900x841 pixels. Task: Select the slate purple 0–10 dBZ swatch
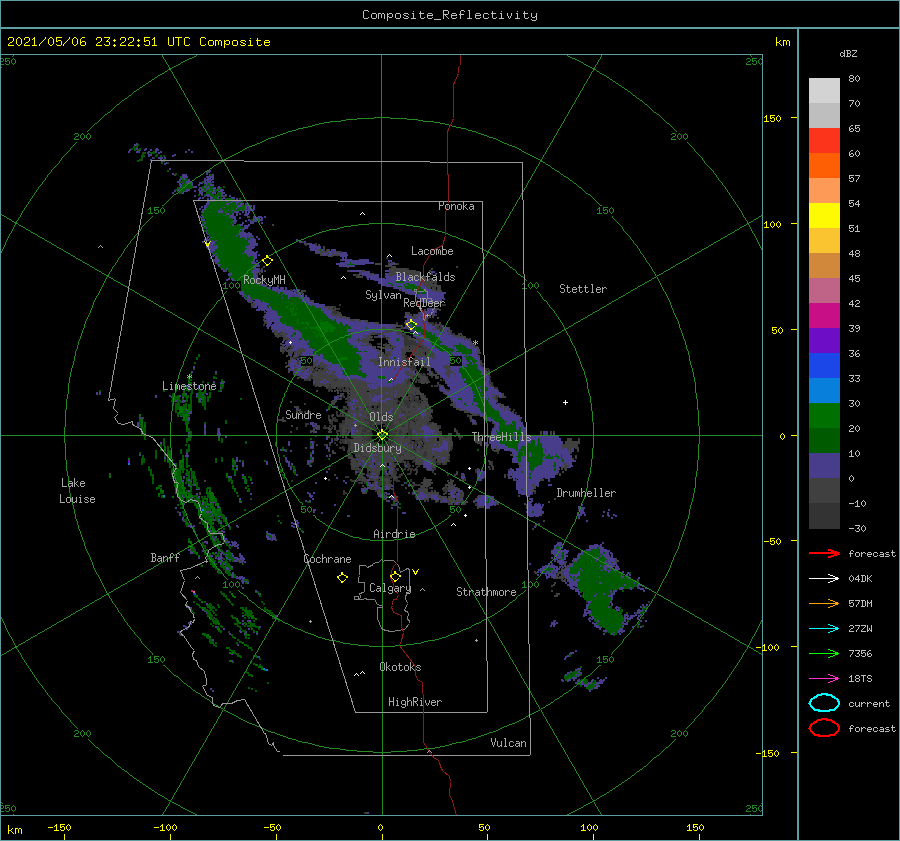click(x=824, y=466)
